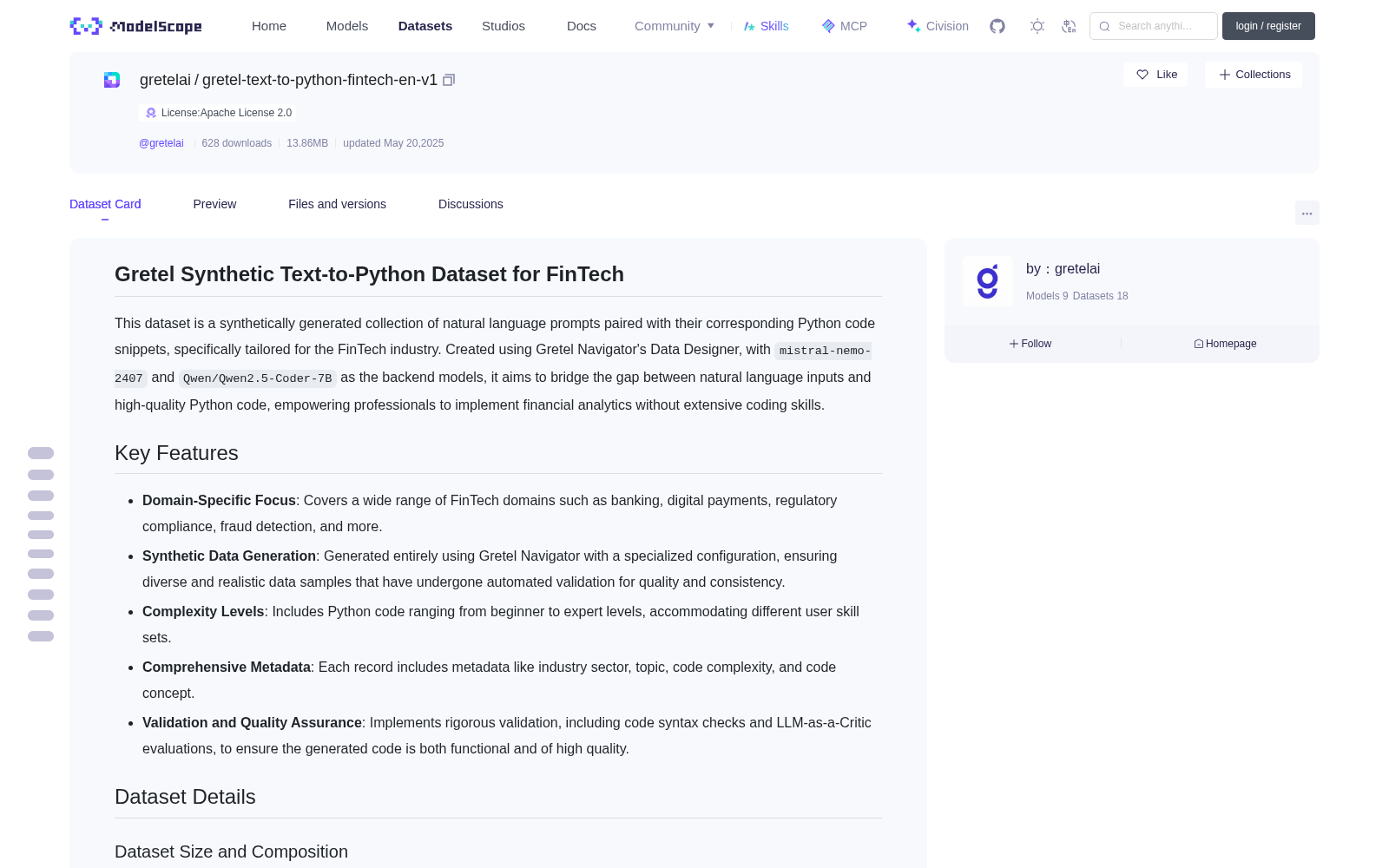The image size is (1389, 868).
Task: Open the GitHub repository icon
Action: point(997,26)
